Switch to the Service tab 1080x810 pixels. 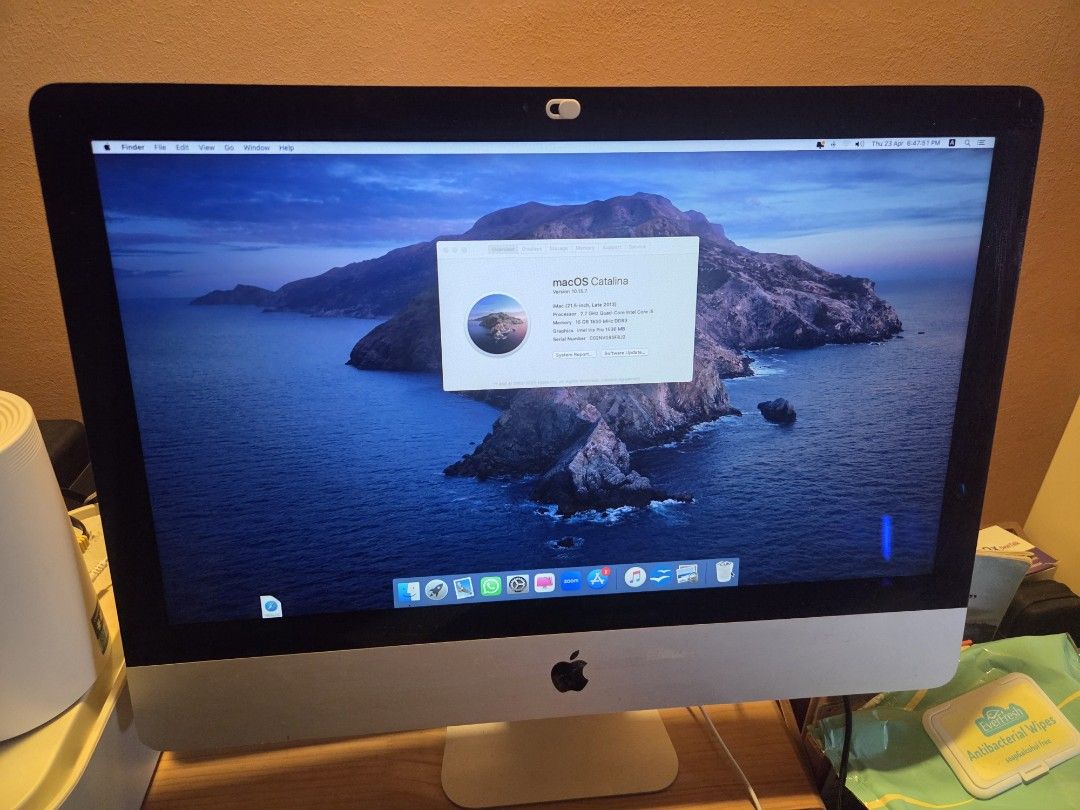(637, 246)
